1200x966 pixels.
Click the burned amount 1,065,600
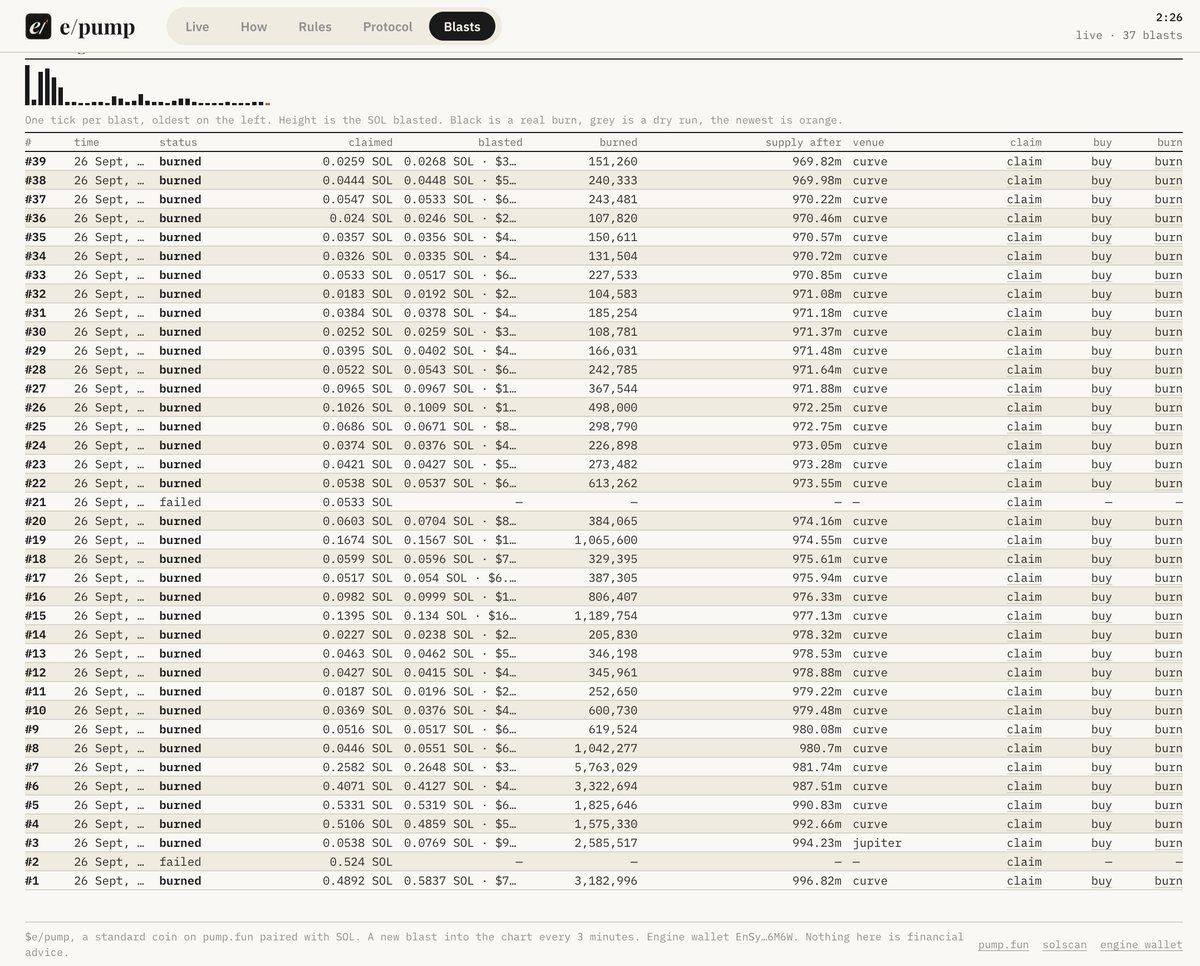[x=606, y=540]
